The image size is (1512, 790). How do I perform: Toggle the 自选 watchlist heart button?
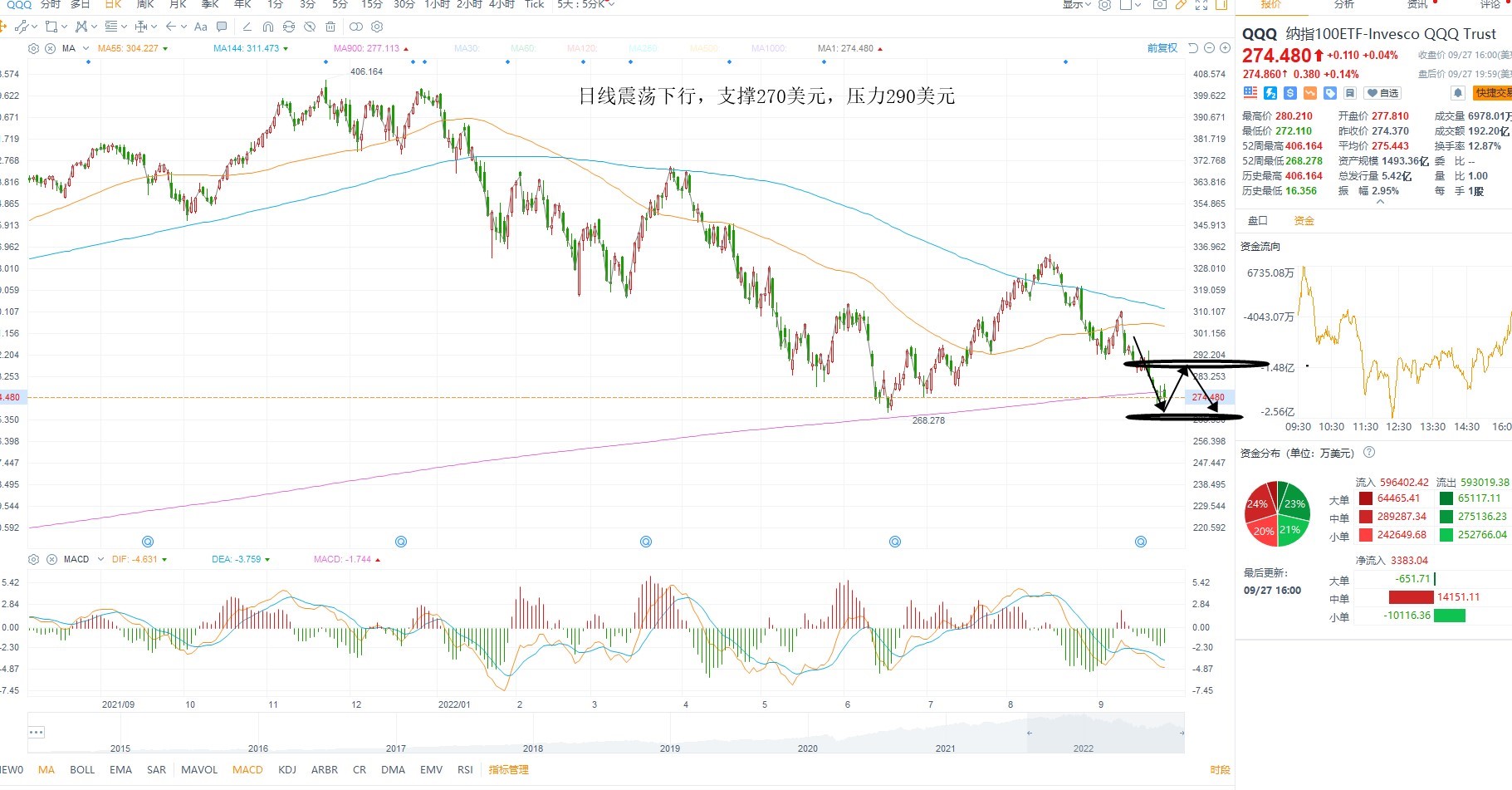coord(1382,93)
